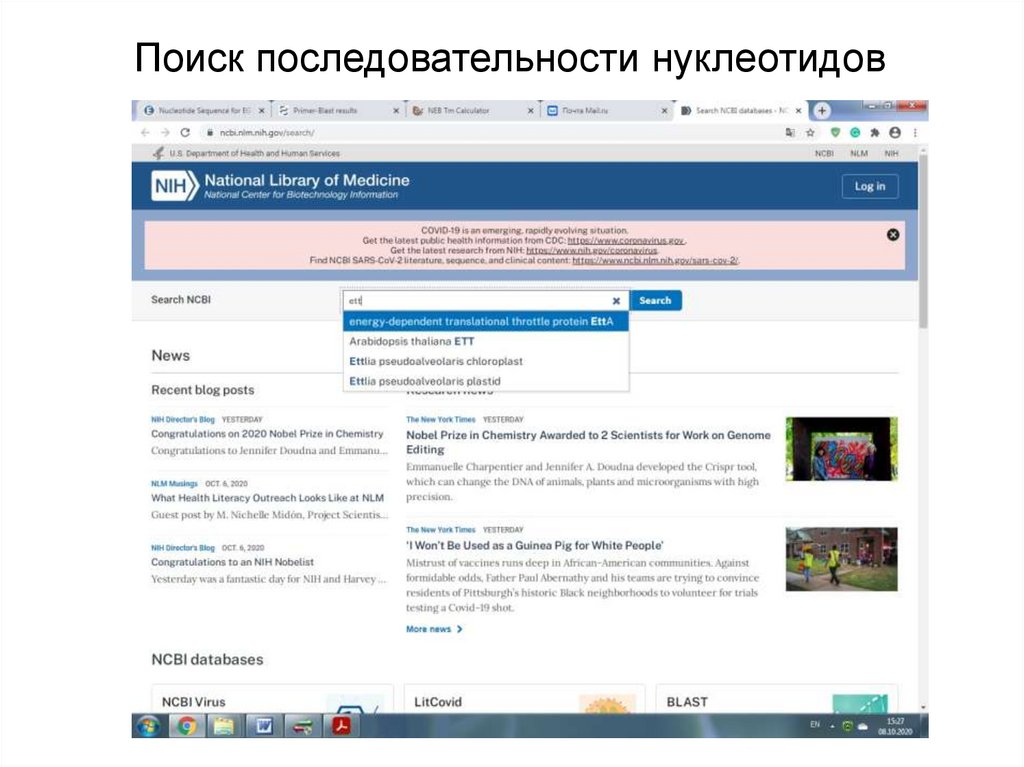Click the NIH logo in the header
Image resolution: width=1024 pixels, height=767 pixels.
coord(174,186)
